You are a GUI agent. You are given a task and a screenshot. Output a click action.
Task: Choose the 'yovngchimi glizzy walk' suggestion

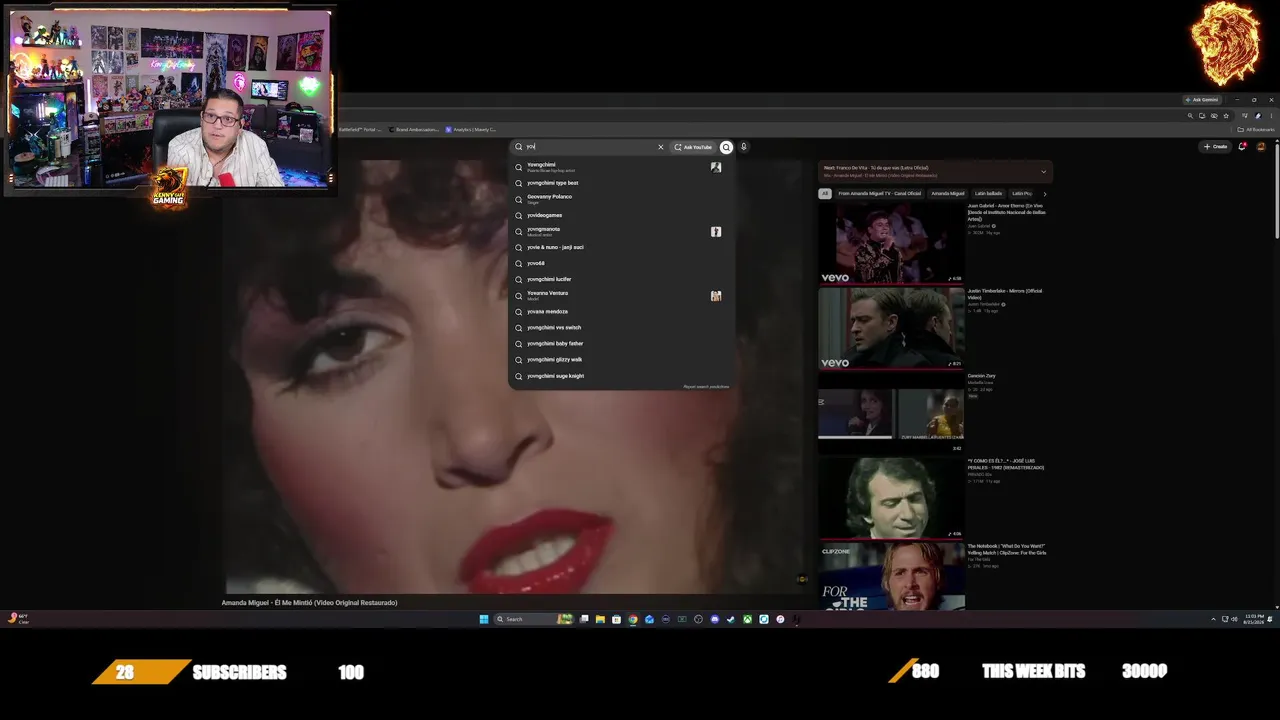click(x=622, y=359)
